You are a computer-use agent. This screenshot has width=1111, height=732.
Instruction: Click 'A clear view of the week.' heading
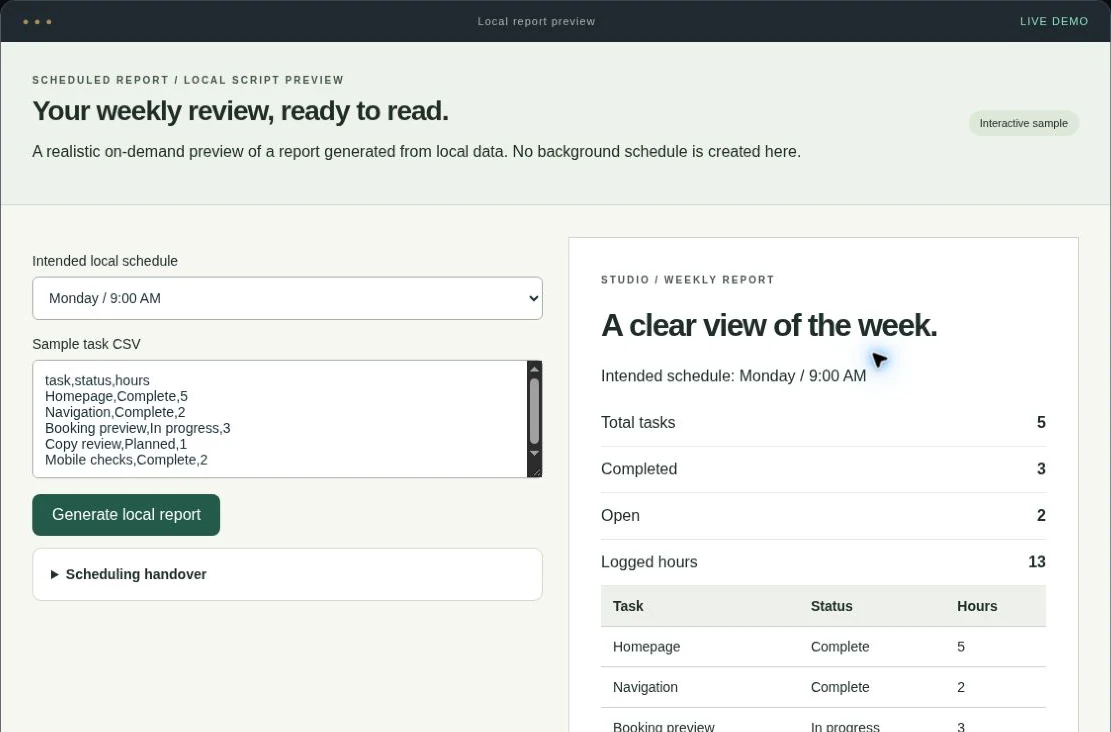pyautogui.click(x=769, y=326)
